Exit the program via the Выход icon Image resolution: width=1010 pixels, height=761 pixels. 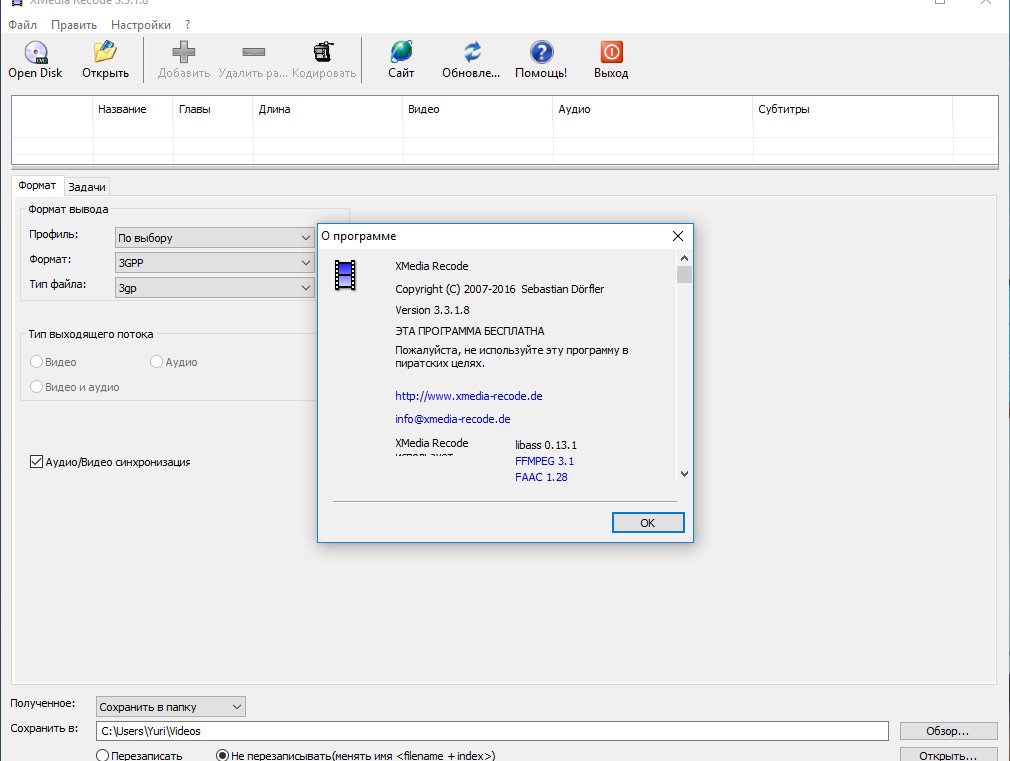point(611,52)
